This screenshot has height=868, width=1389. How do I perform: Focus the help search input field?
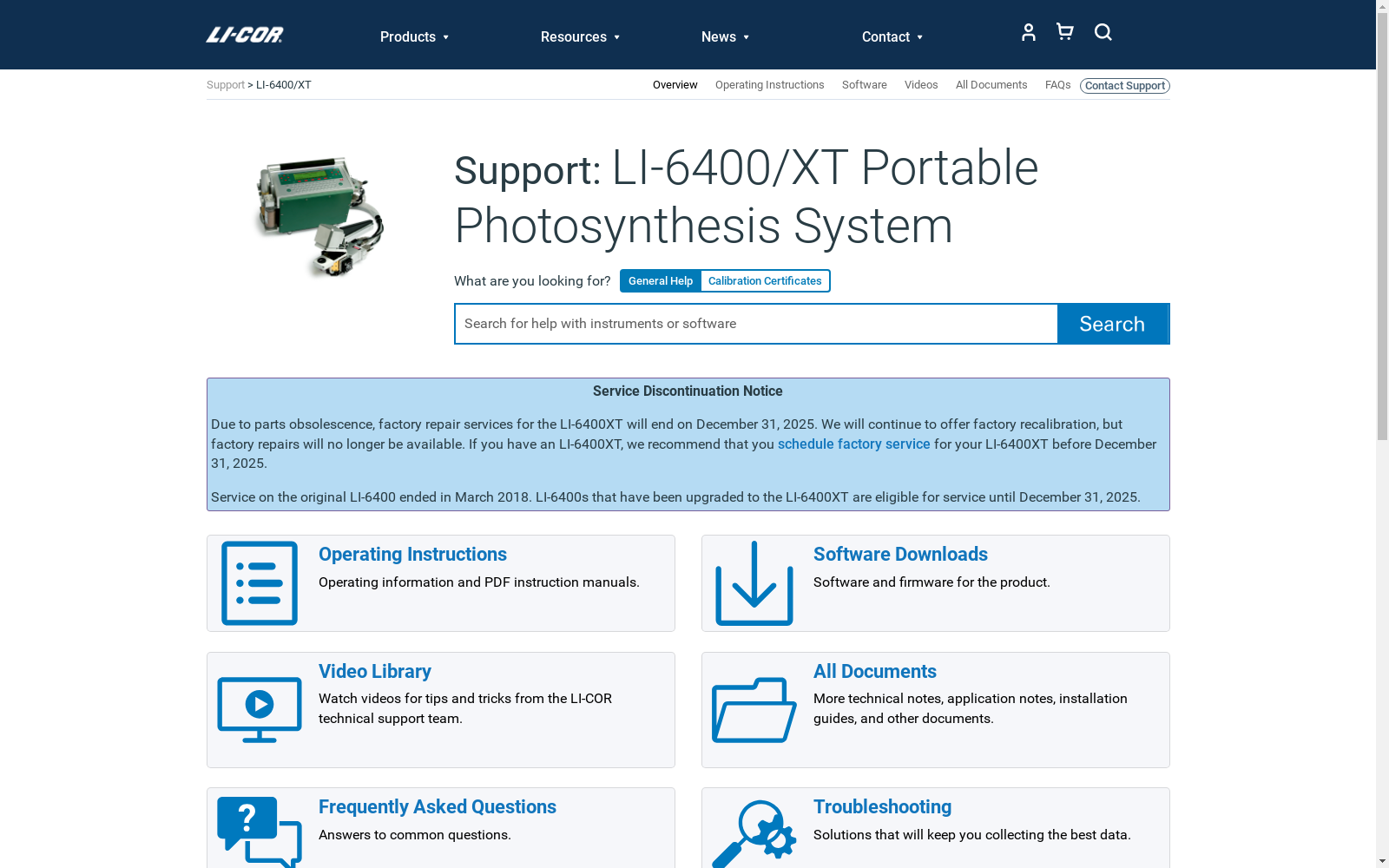click(756, 324)
